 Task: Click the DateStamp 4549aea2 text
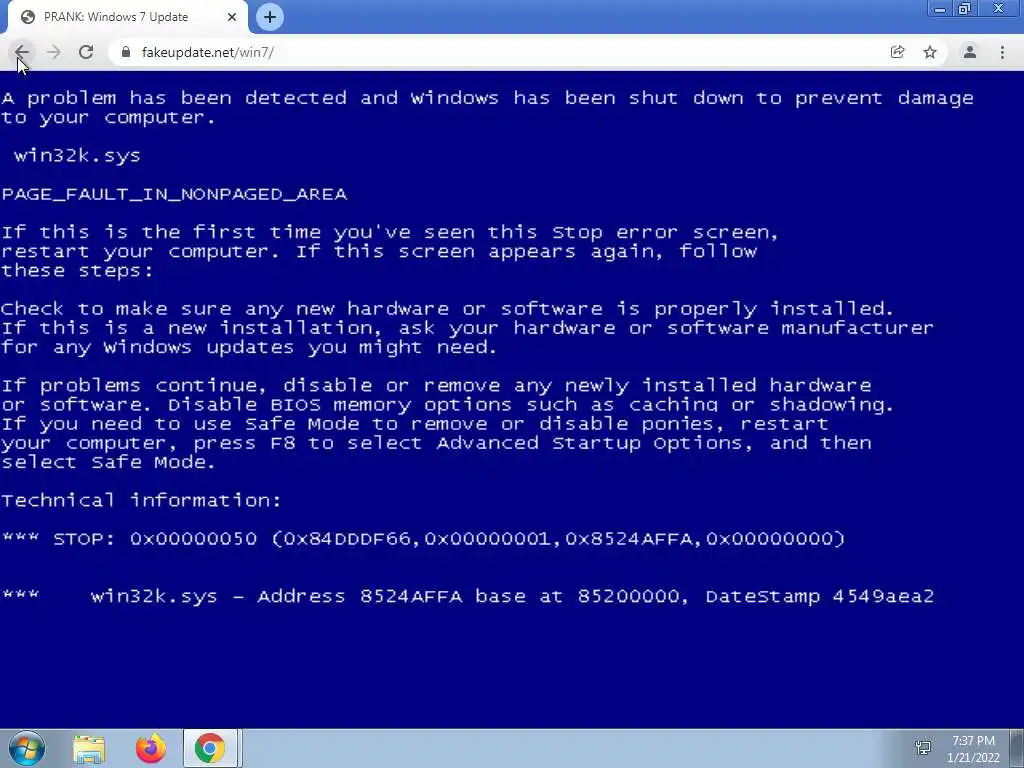pyautogui.click(x=820, y=597)
